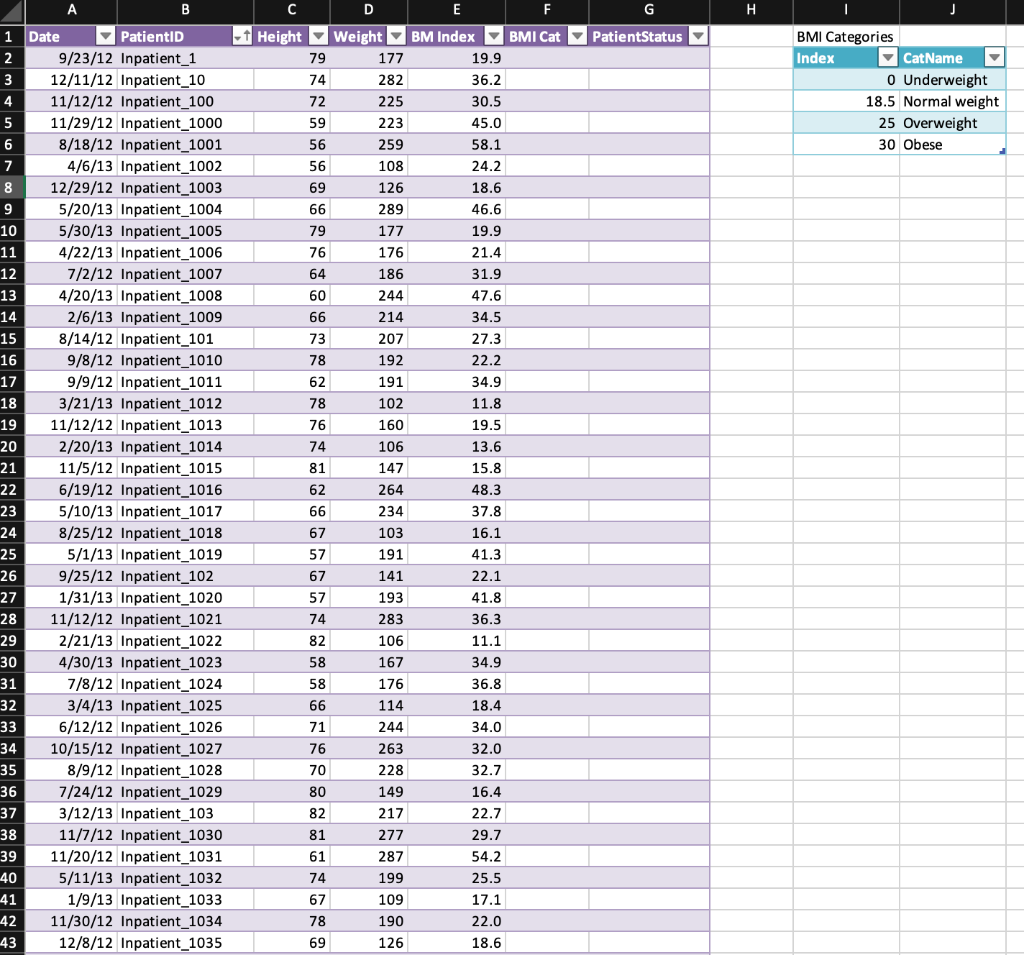Click the BM Index header cell
Viewport: 1024px width, 955px height.
456,37
